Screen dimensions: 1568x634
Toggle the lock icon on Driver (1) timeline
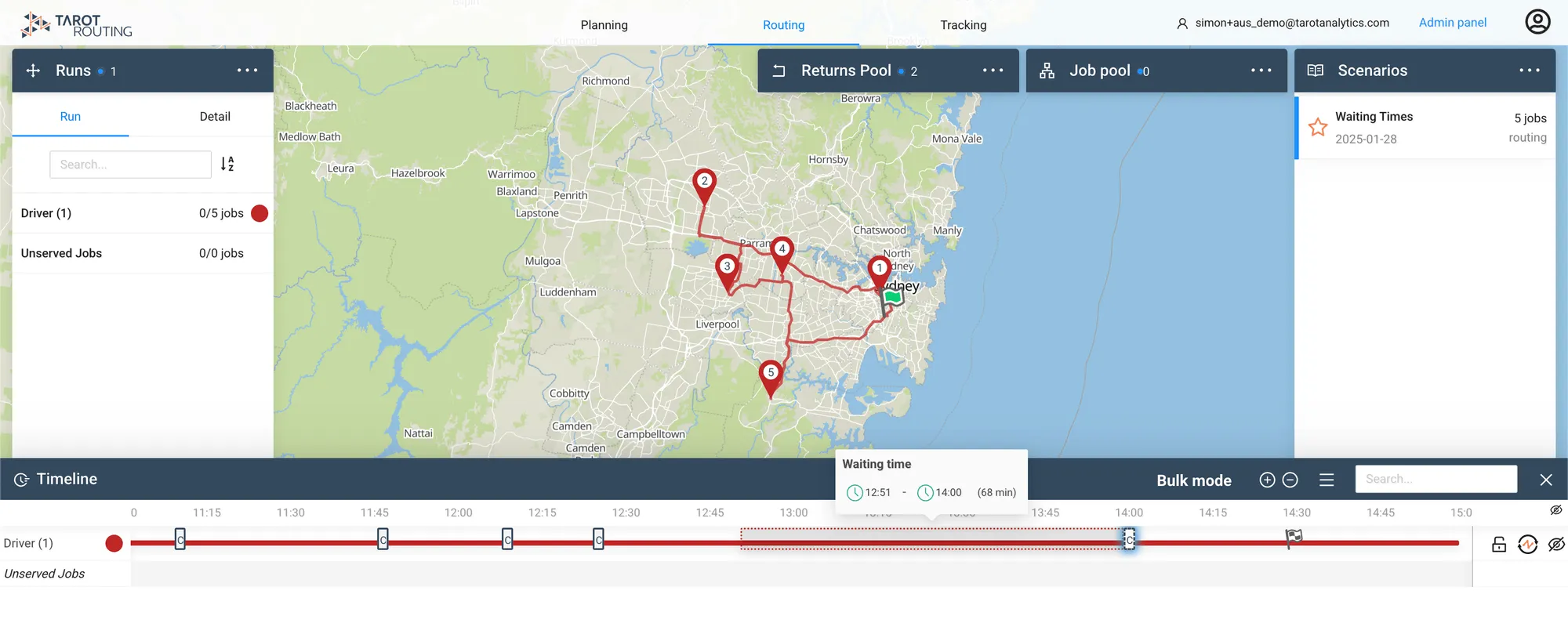click(x=1499, y=544)
